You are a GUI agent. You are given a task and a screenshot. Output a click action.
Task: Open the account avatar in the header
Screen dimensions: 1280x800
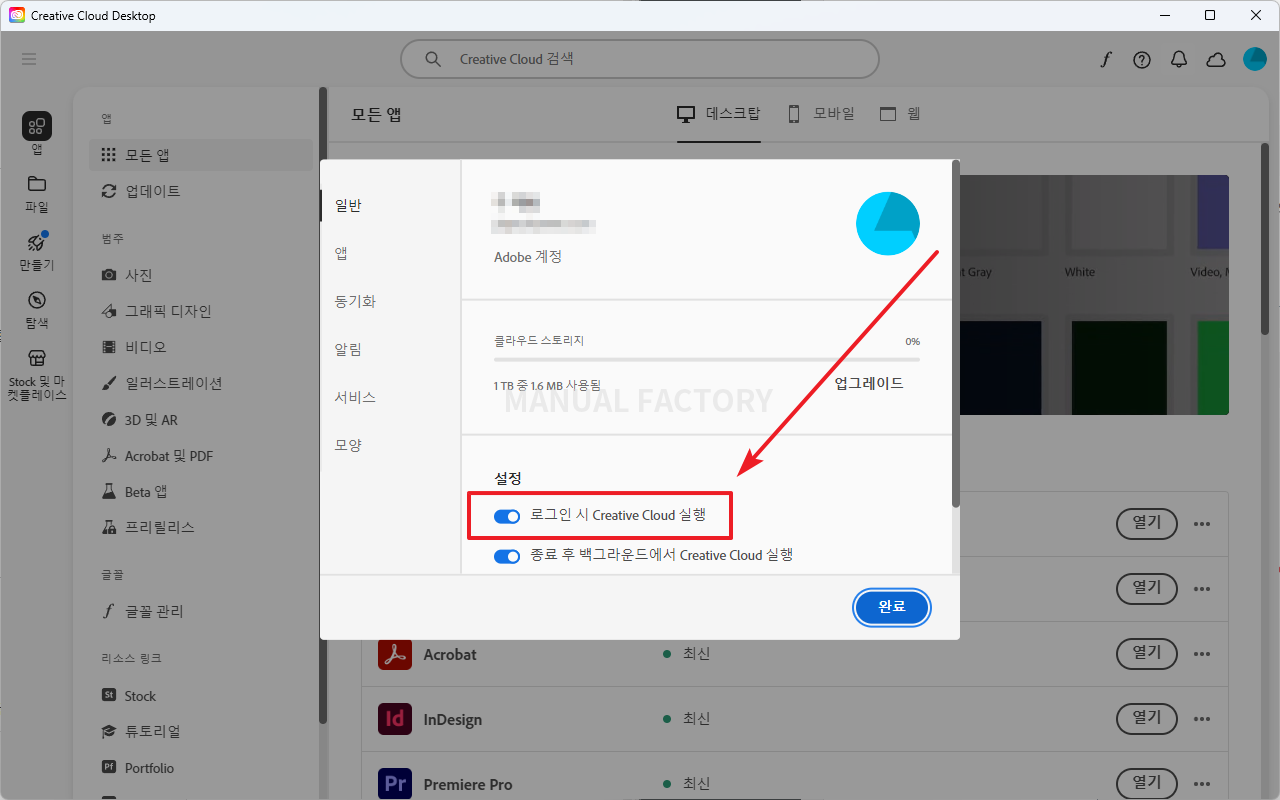point(1255,59)
